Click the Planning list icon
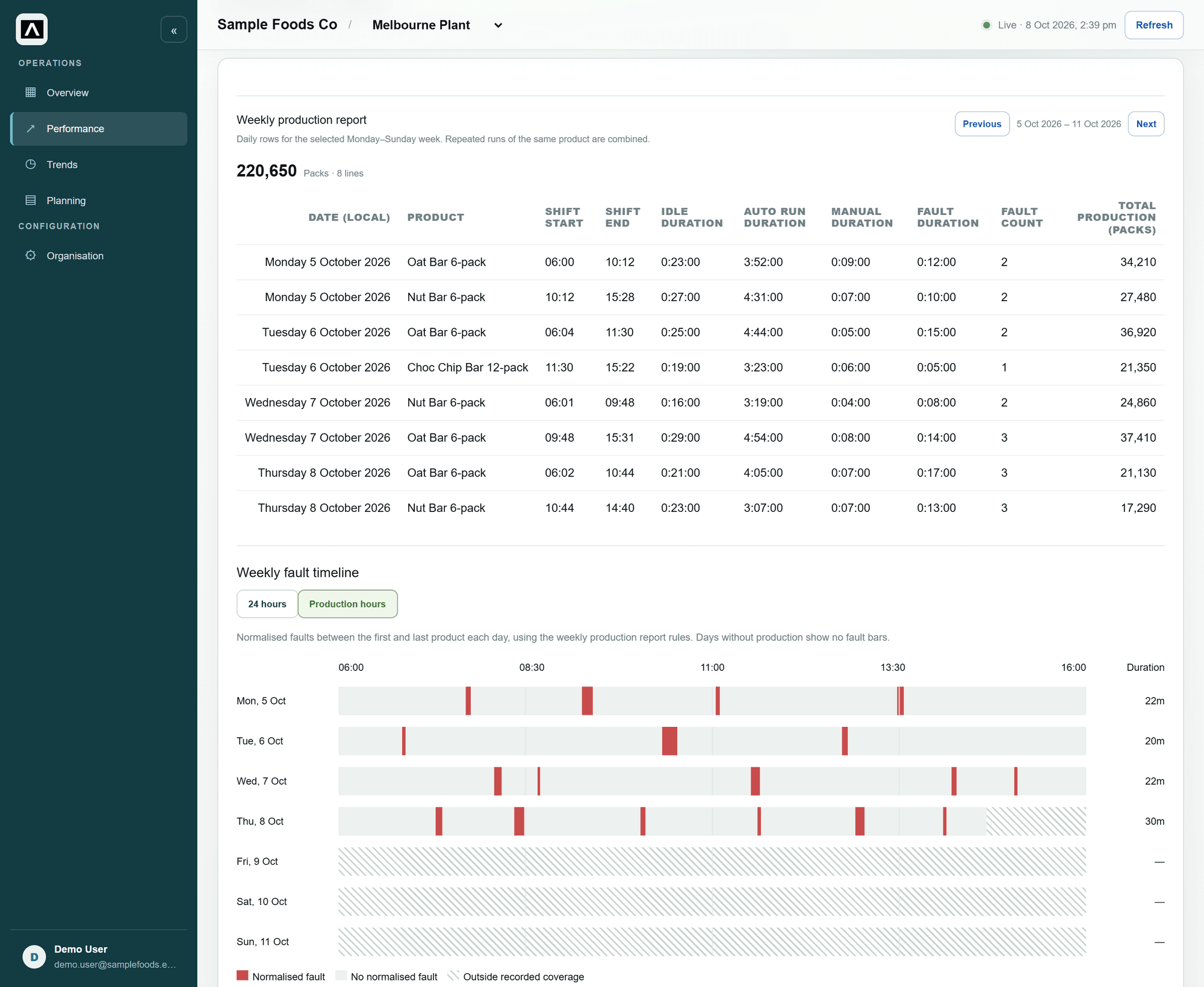 click(31, 201)
